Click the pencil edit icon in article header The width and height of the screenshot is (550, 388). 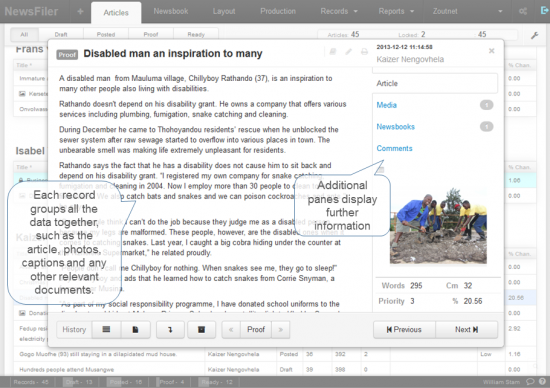pyautogui.click(x=348, y=52)
